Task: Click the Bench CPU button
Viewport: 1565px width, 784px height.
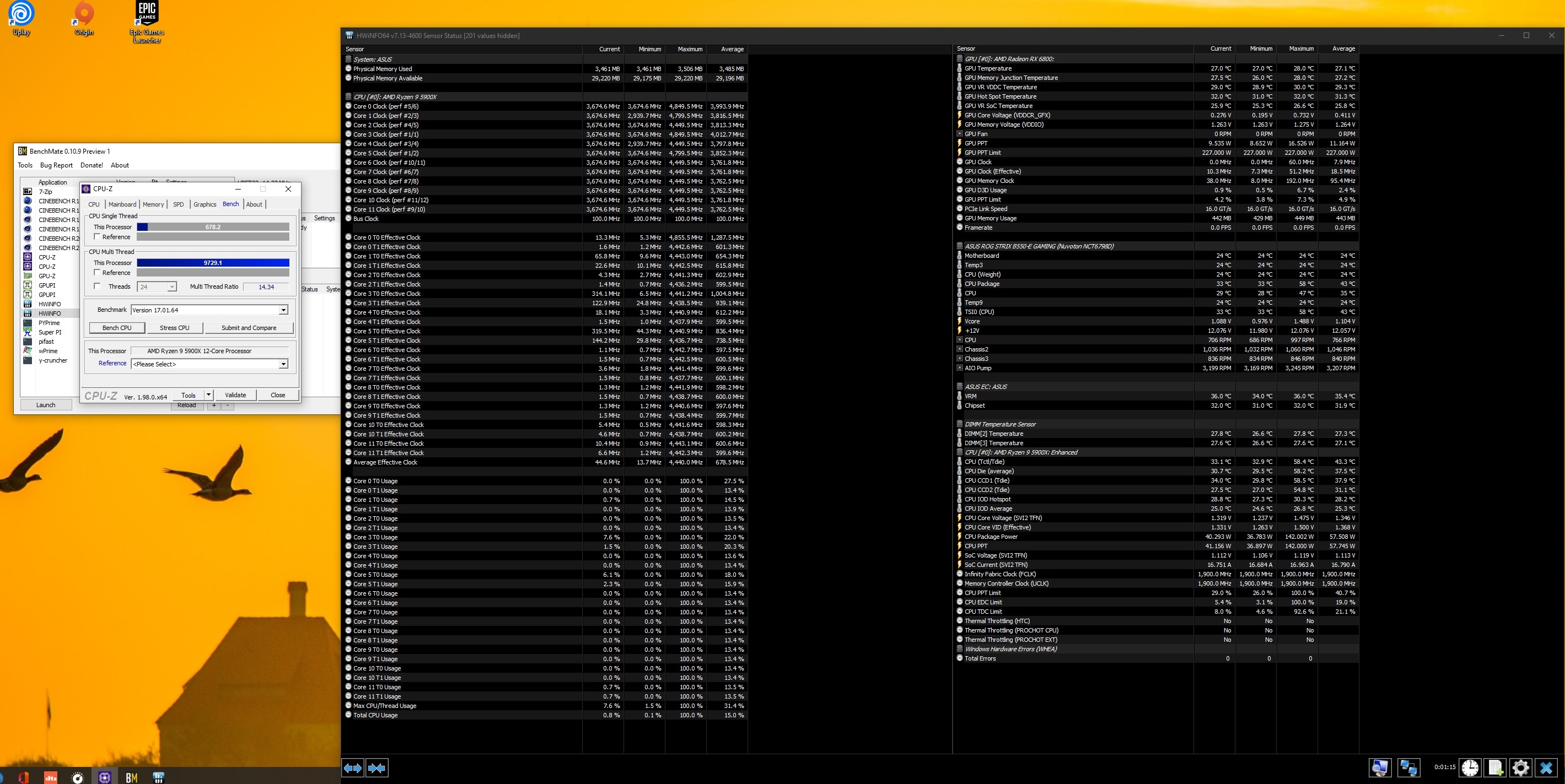Action: [x=117, y=328]
